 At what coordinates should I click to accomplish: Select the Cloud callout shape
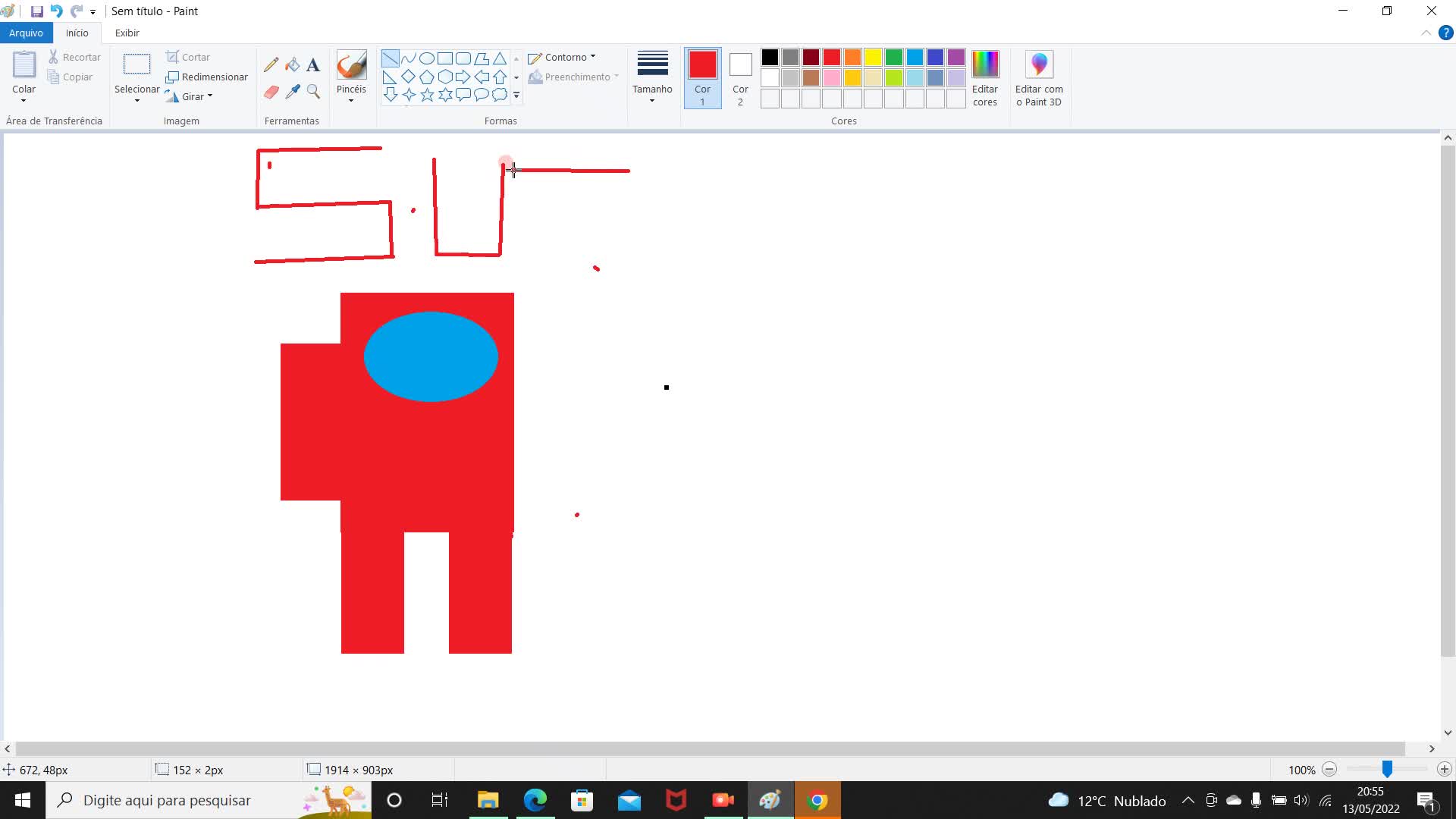pos(500,95)
